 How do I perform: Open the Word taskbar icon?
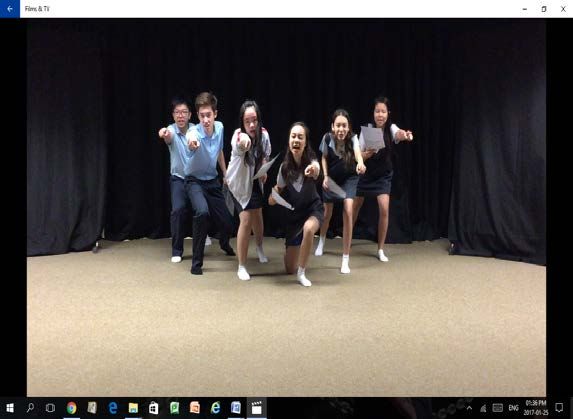236,408
